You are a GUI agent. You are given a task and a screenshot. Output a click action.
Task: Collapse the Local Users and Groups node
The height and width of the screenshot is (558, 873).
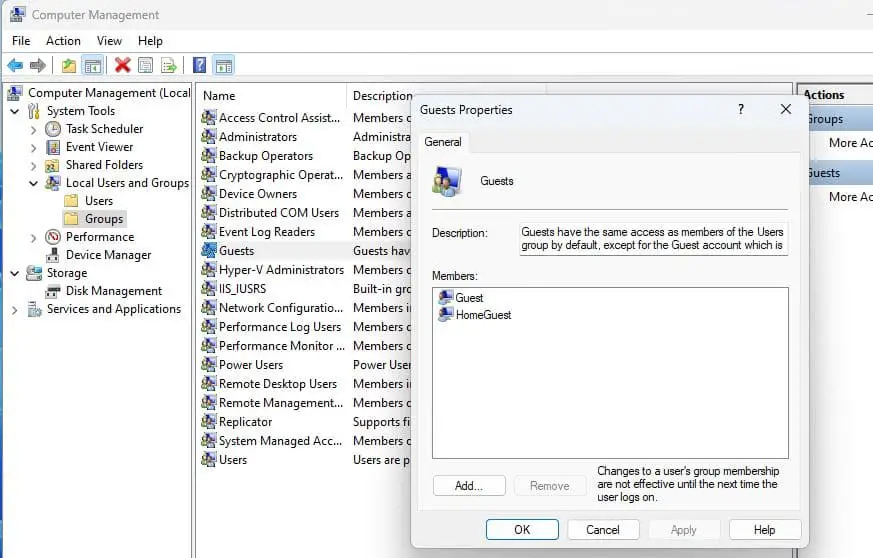pos(33,183)
